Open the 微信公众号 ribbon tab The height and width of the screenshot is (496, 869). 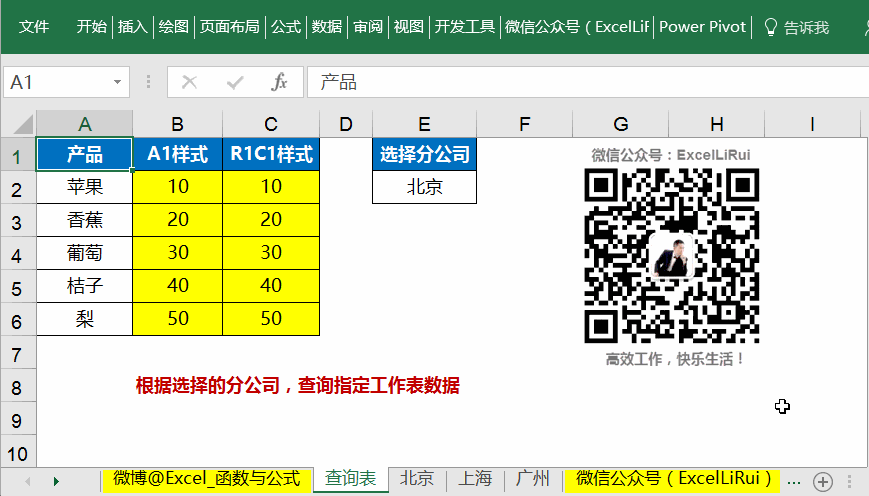click(577, 27)
